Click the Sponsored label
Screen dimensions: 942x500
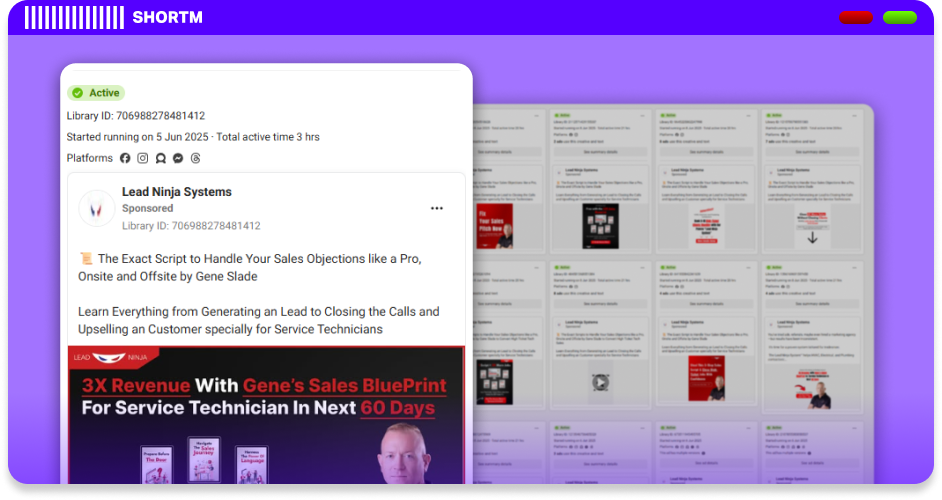(x=147, y=209)
